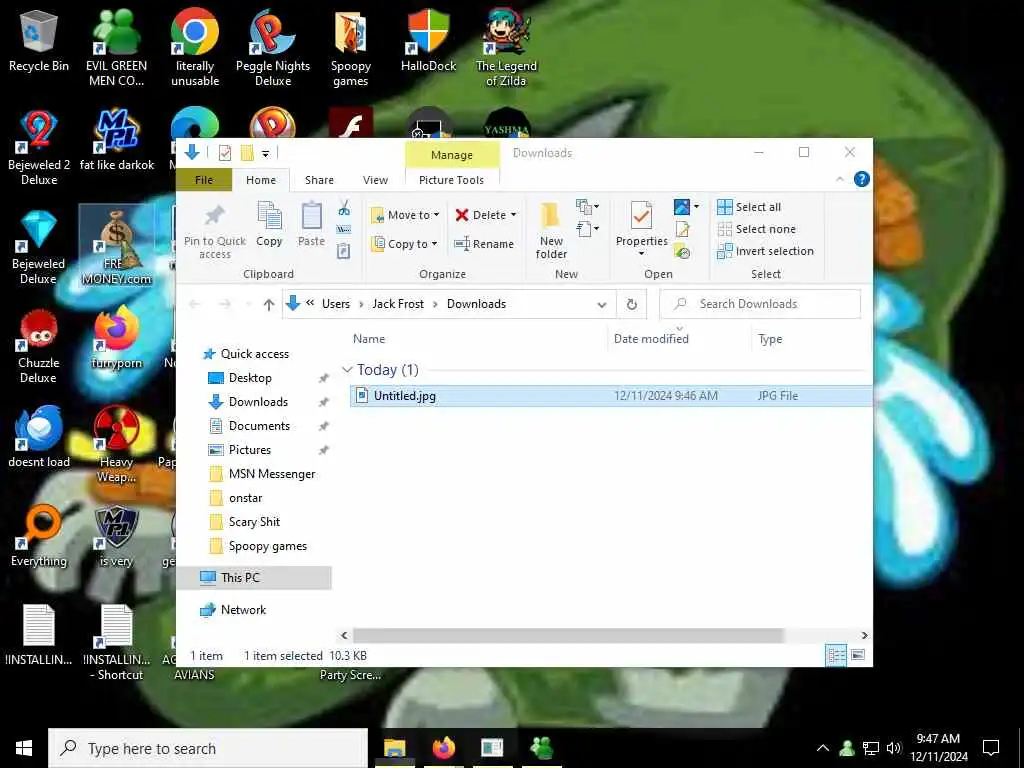
Task: Collapse the ribbon with the chevron
Action: (840, 179)
